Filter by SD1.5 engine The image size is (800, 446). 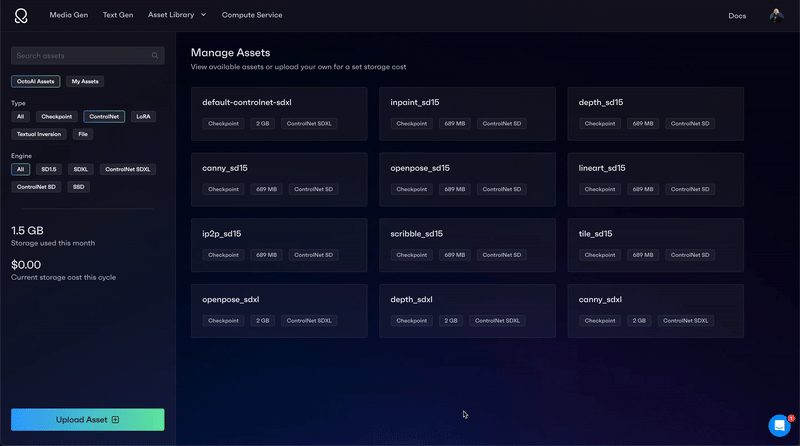tap(49, 169)
